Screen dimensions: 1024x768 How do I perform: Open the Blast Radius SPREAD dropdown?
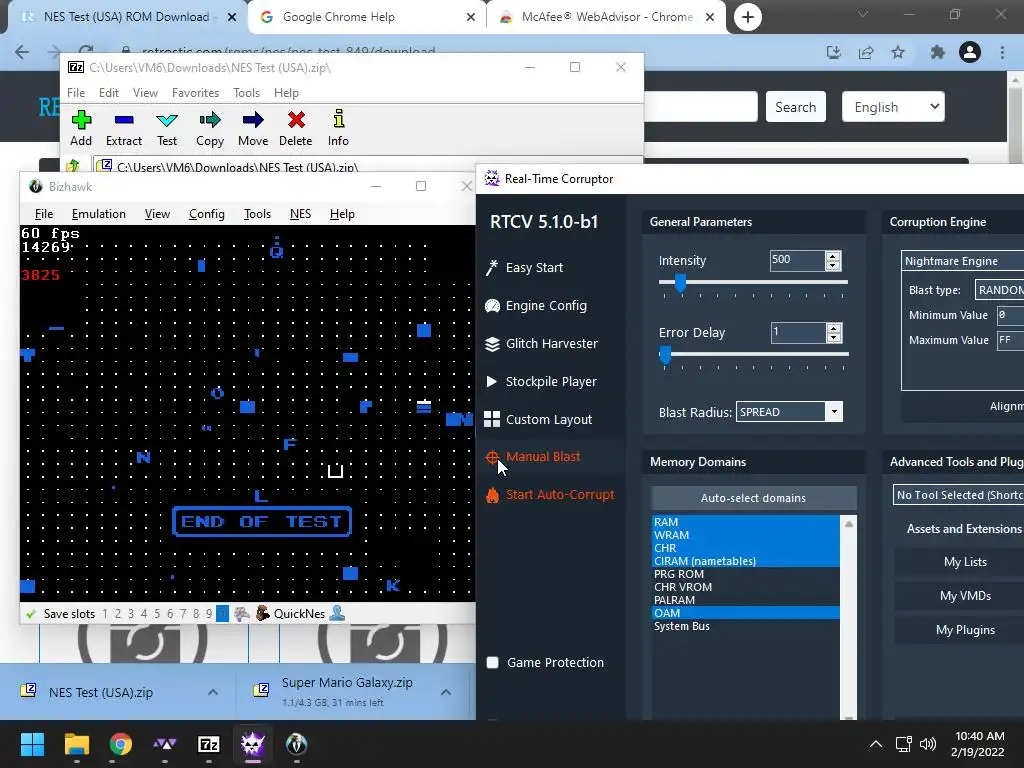(x=834, y=411)
